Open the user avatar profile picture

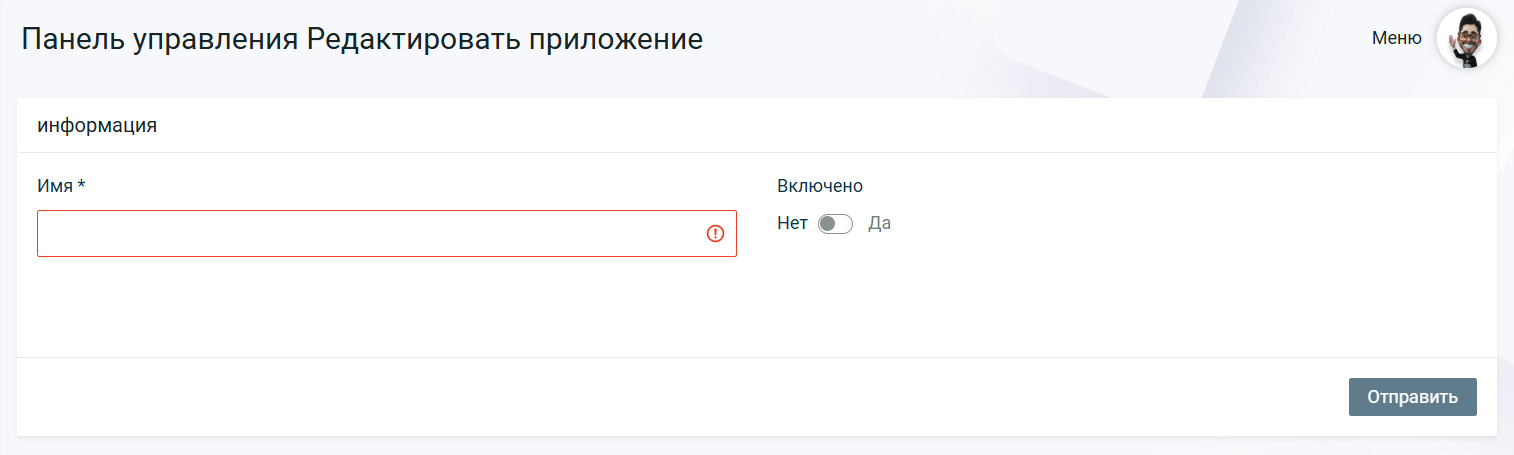(x=1466, y=39)
